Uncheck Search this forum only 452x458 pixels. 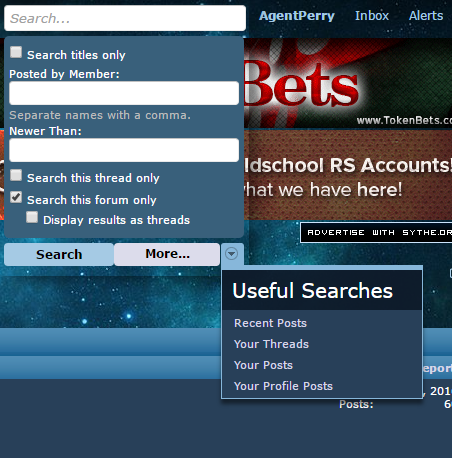[16, 197]
